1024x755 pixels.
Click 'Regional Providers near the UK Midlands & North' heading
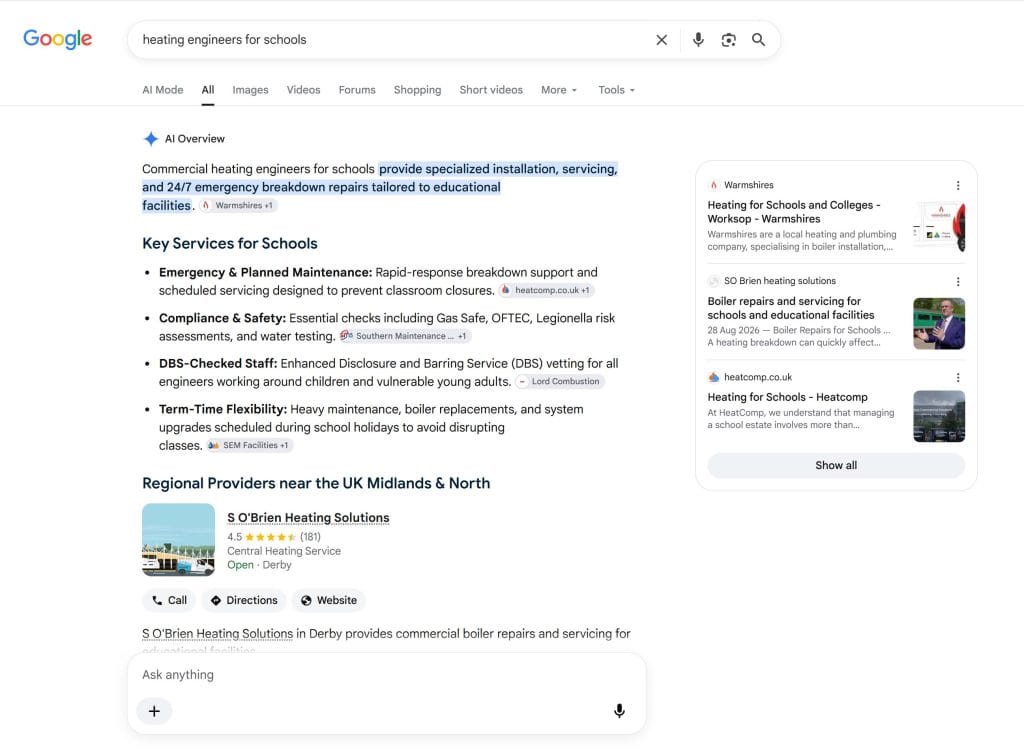316,483
